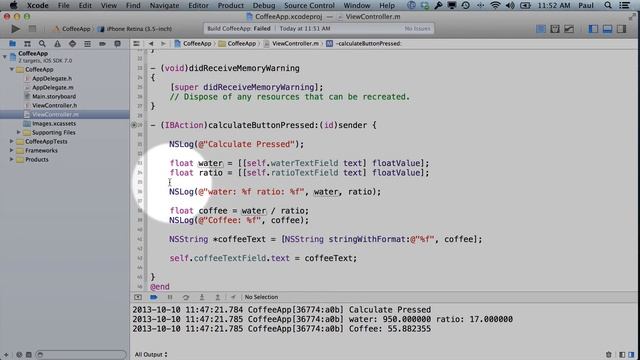Show only recent files filter icon
Screen dimensions: 640x360
click(x=19, y=355)
